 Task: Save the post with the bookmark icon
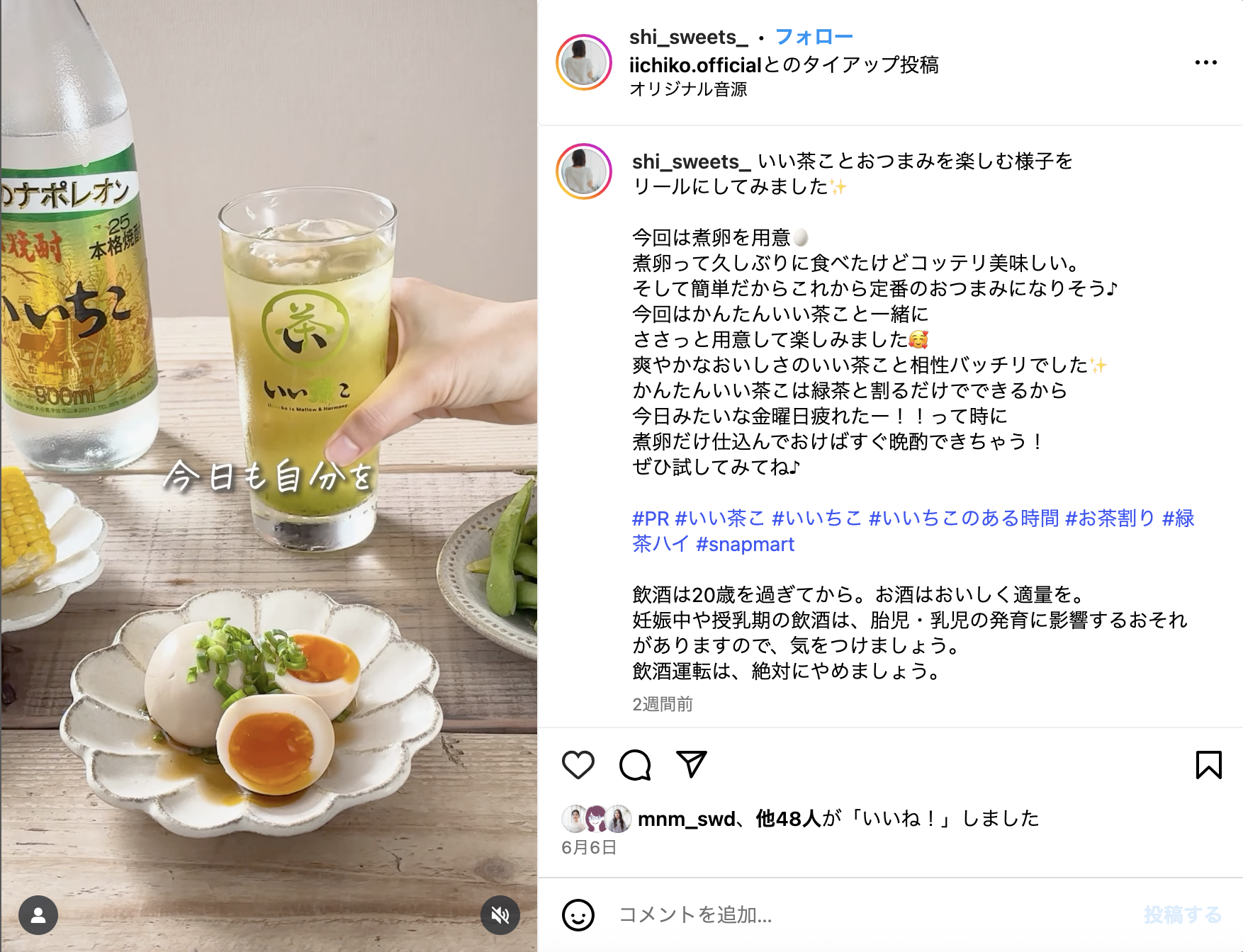click(x=1208, y=765)
